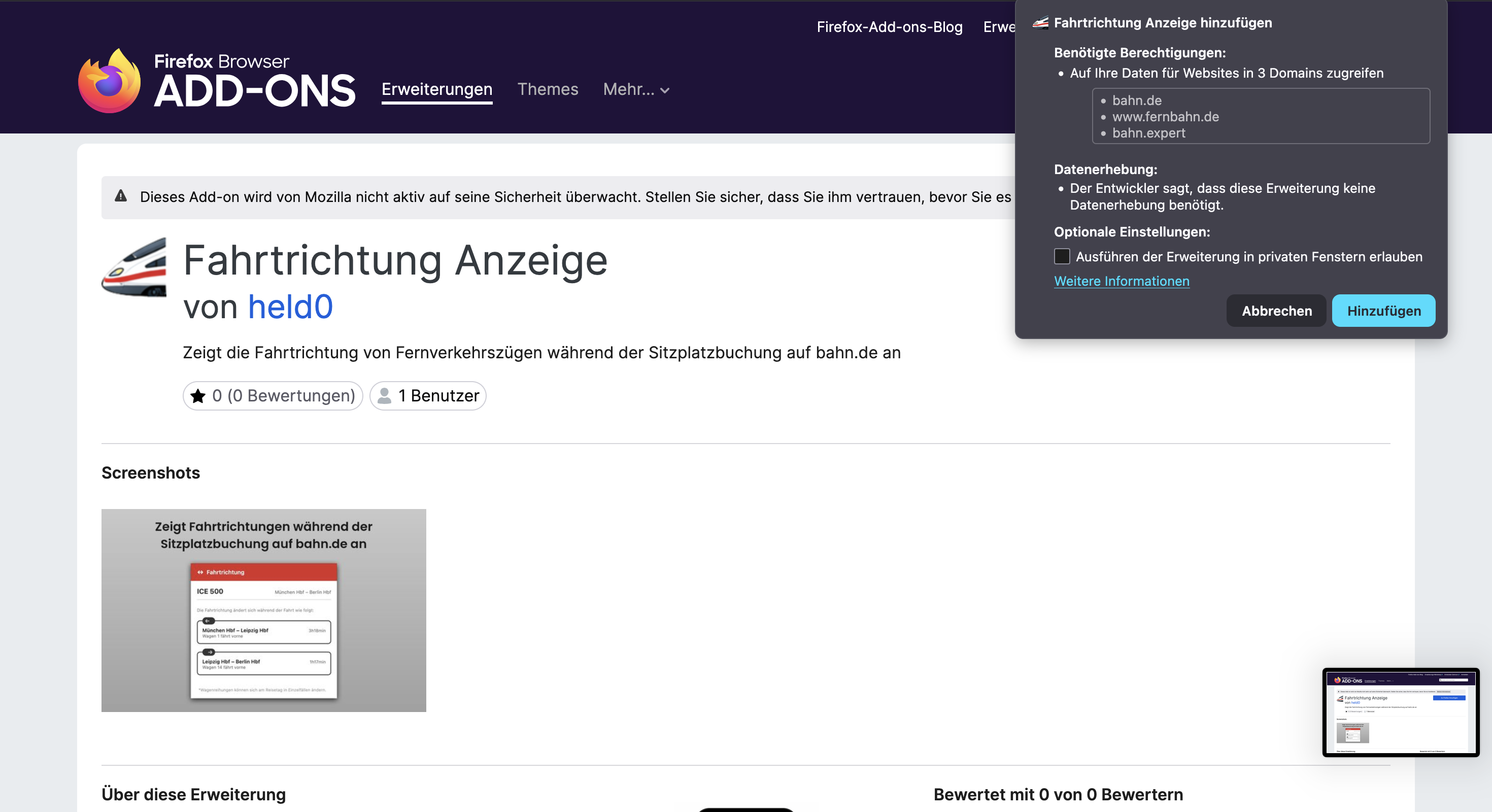Click the 1 Benutzer badge
Viewport: 1492px width, 812px height.
coord(428,395)
